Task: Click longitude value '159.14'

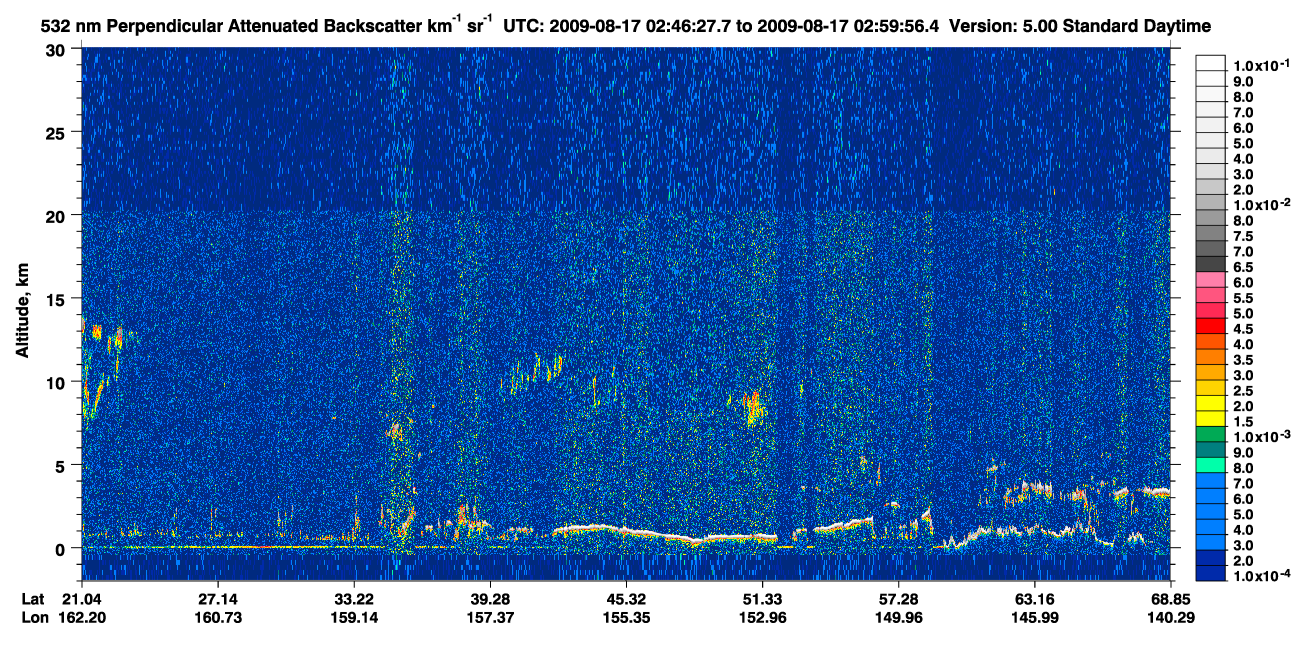Action: pyautogui.click(x=353, y=618)
